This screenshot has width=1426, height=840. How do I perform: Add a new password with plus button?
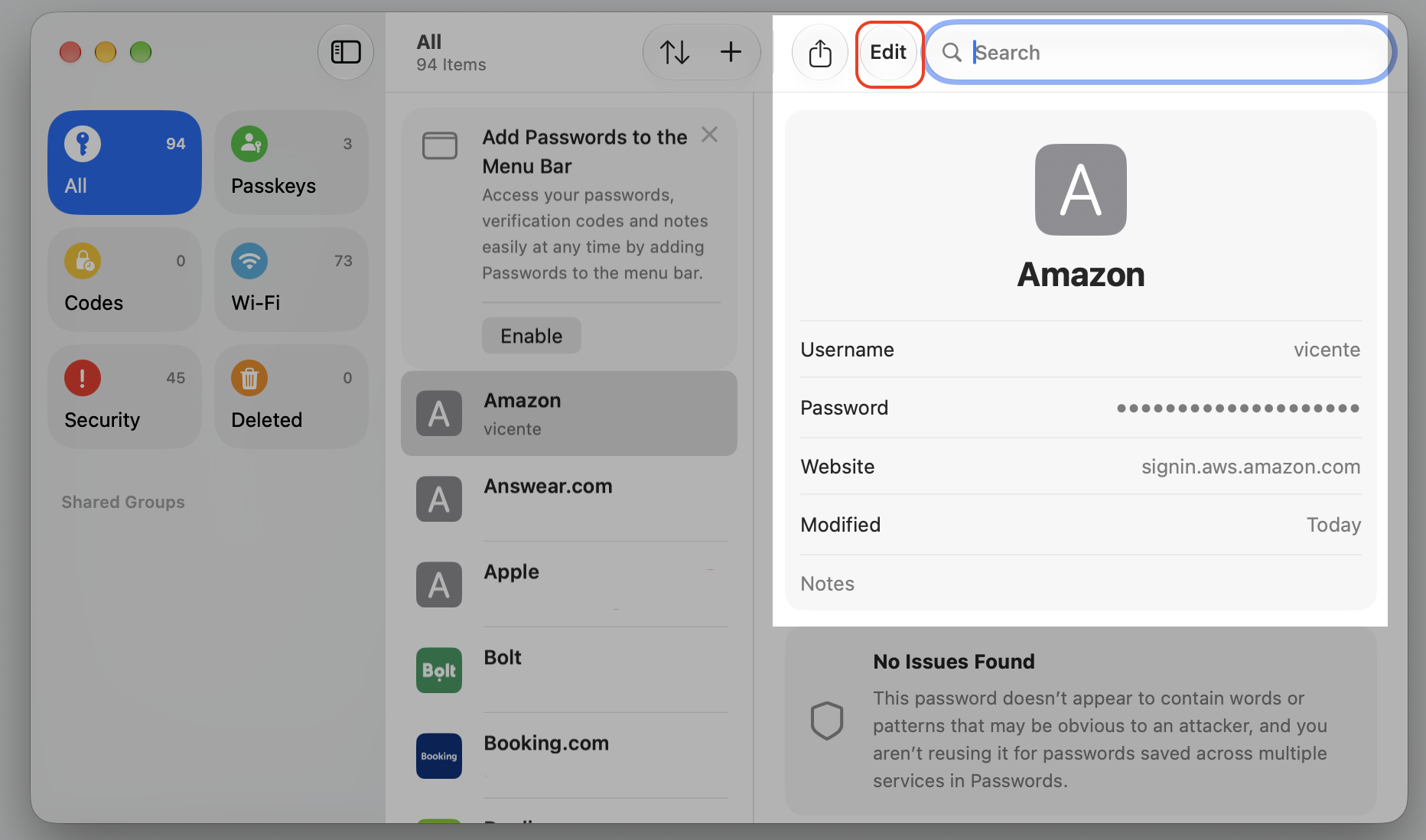731,52
